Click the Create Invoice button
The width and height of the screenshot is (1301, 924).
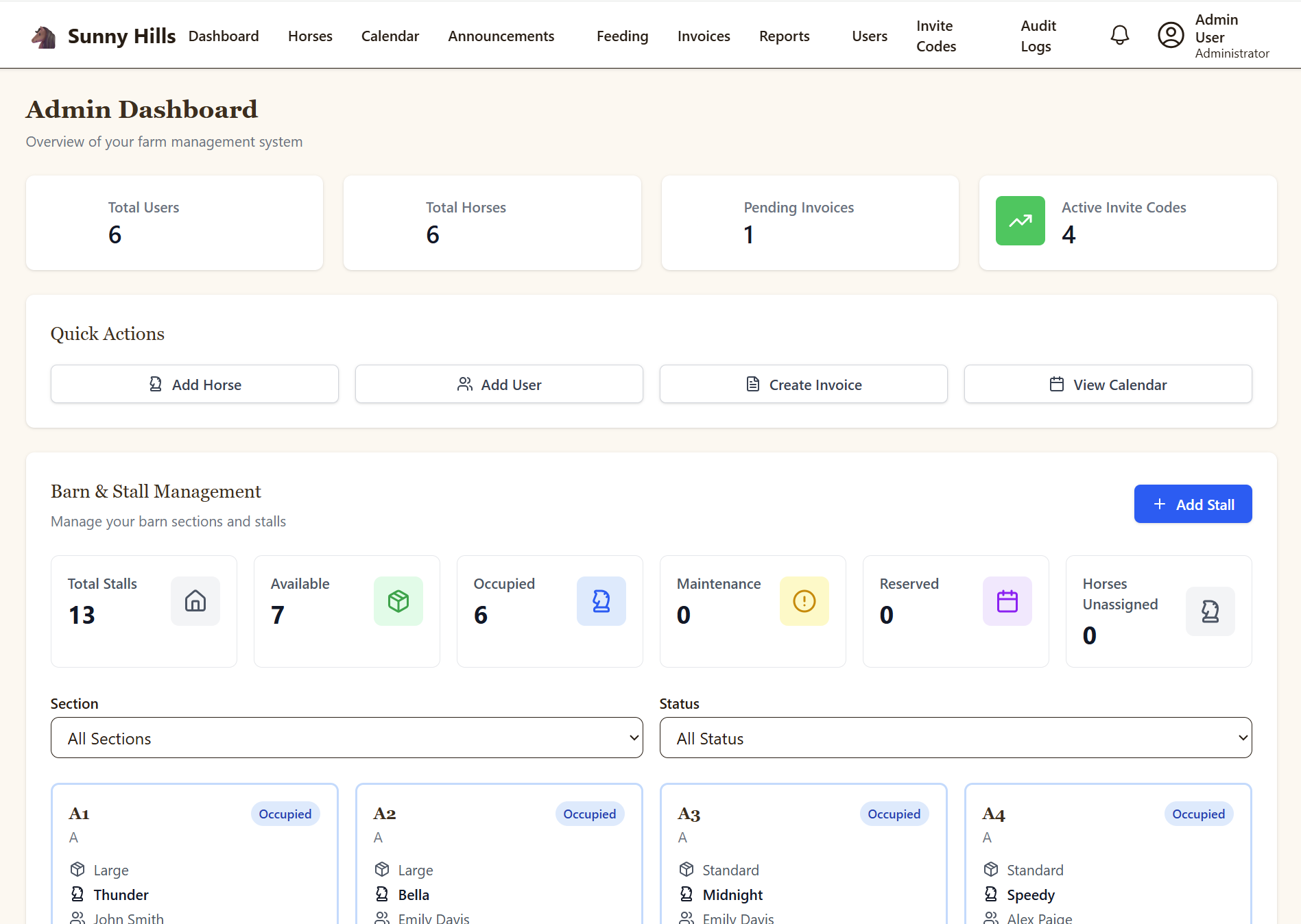pyautogui.click(x=804, y=384)
